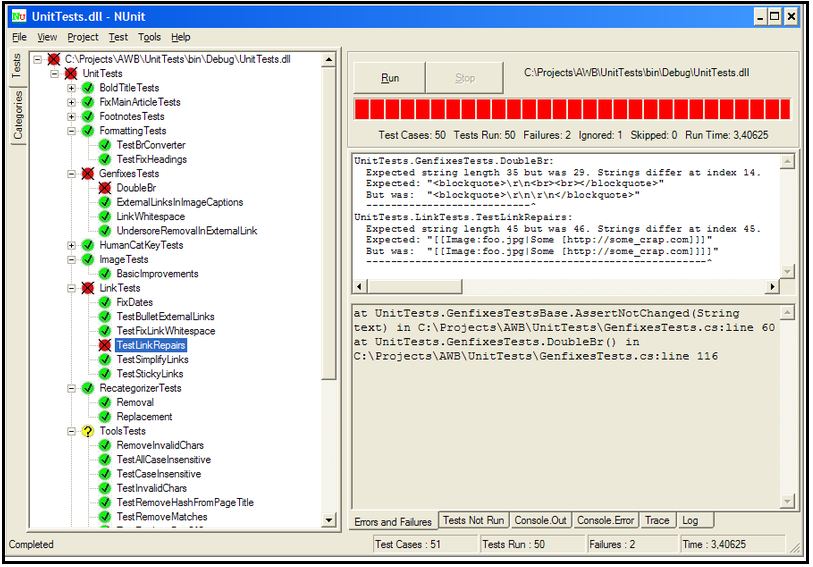
Task: Switch to the Tests Not Run tab
Action: (x=473, y=520)
